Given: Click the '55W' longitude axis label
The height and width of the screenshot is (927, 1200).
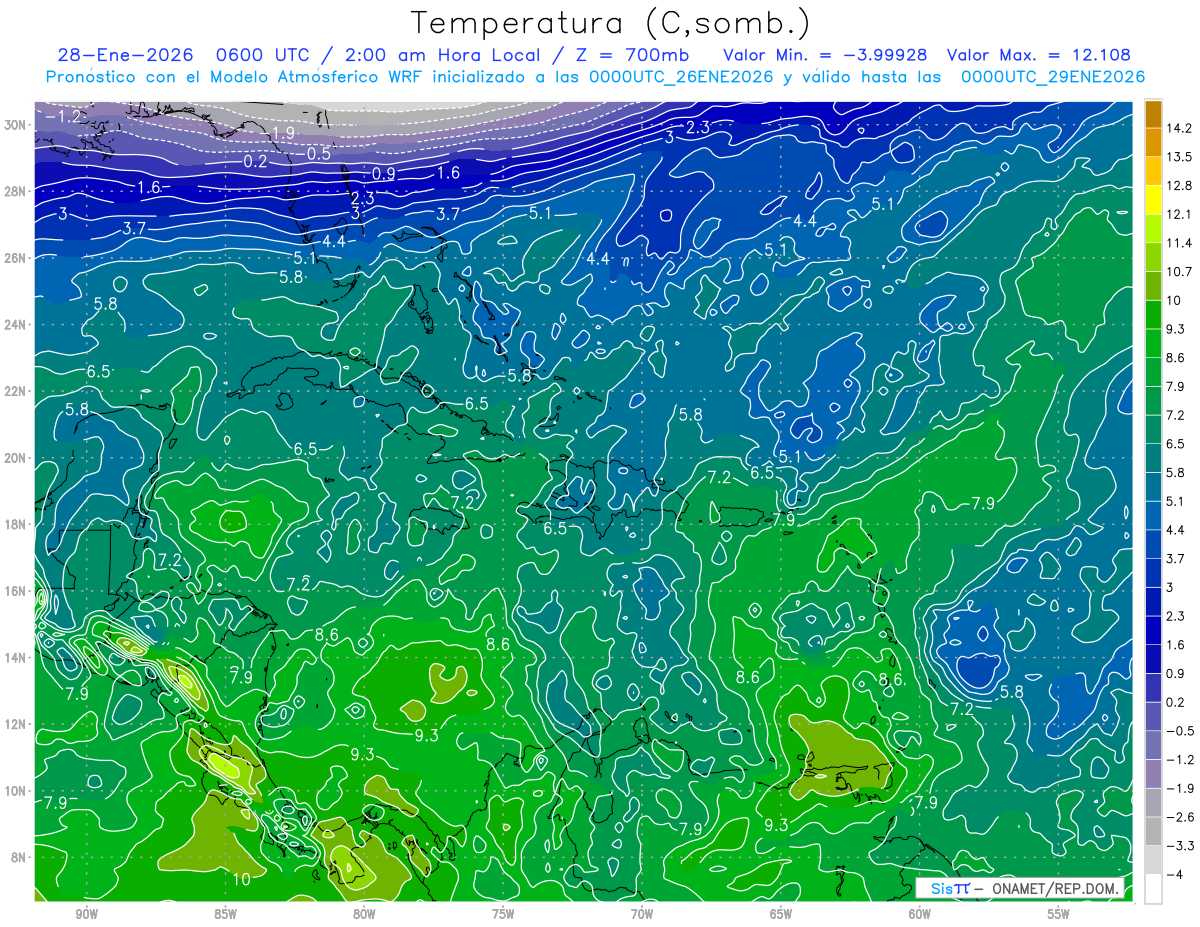Looking at the screenshot, I should pyautogui.click(x=1059, y=914).
